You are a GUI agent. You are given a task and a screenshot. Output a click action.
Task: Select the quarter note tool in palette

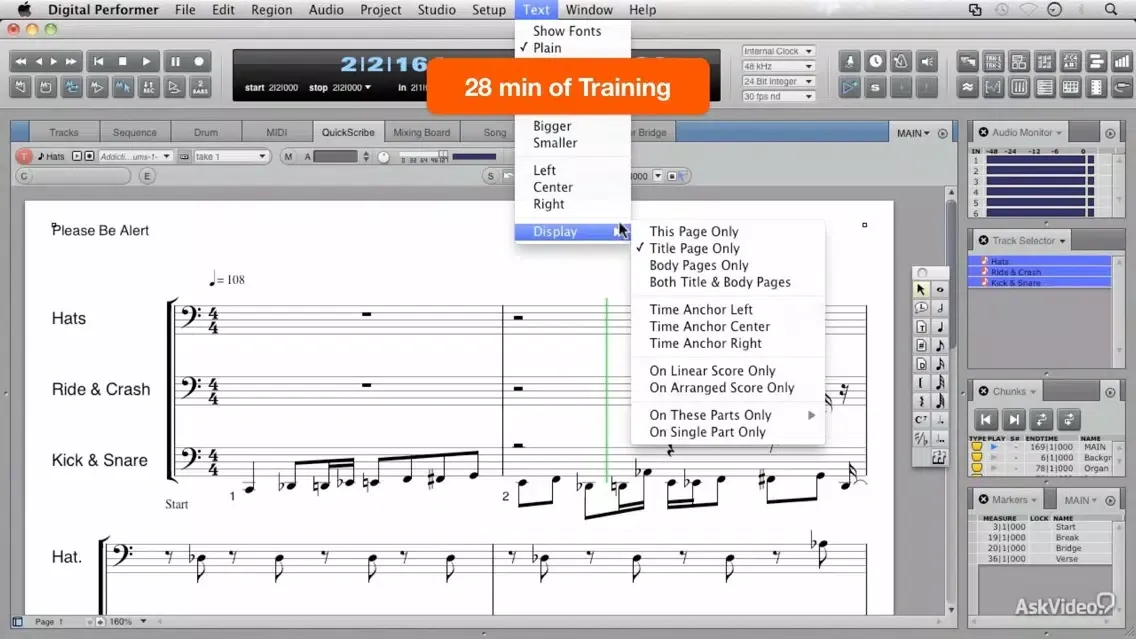coord(940,327)
